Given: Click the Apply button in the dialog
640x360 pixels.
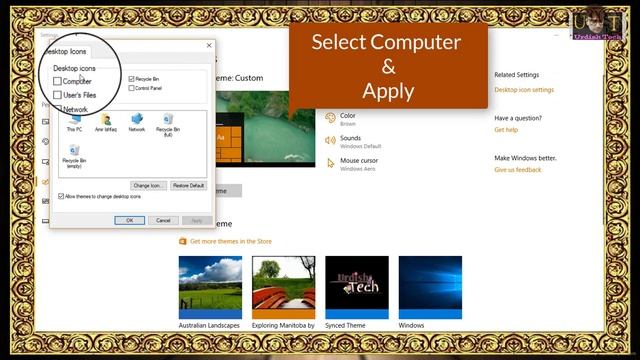Looking at the screenshot, I should point(197,220).
